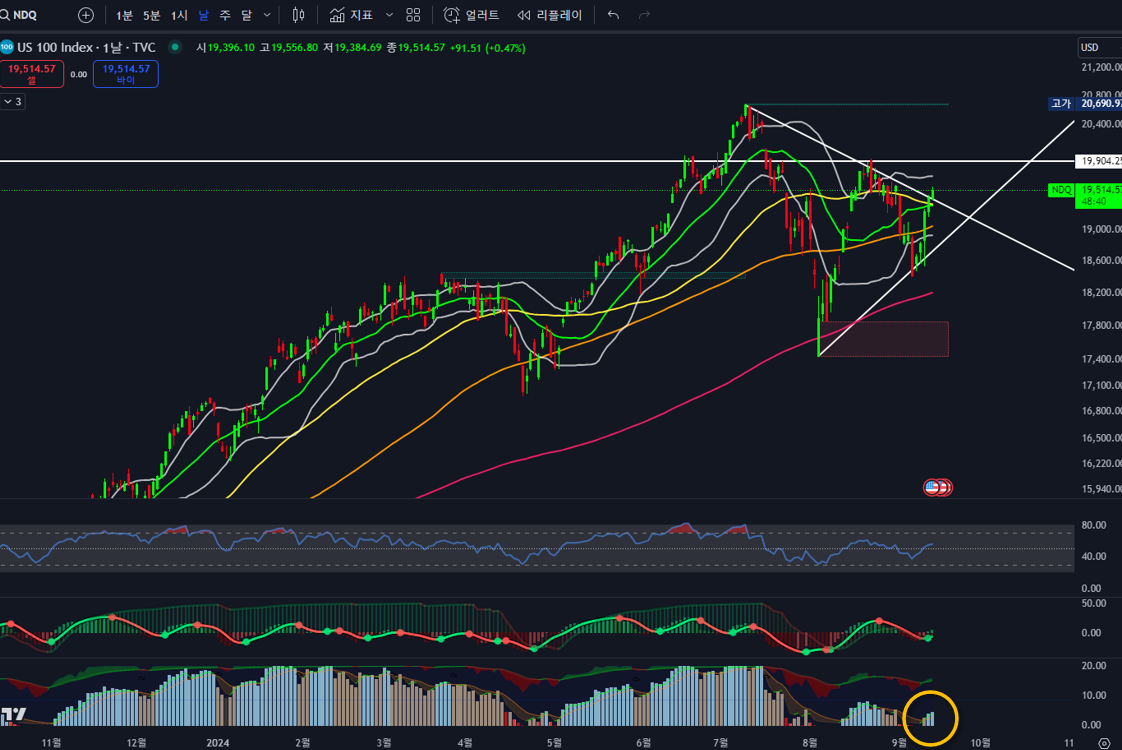The width and height of the screenshot is (1122, 750).
Task: Open the 지표 indicators dialog
Action: (x=351, y=15)
